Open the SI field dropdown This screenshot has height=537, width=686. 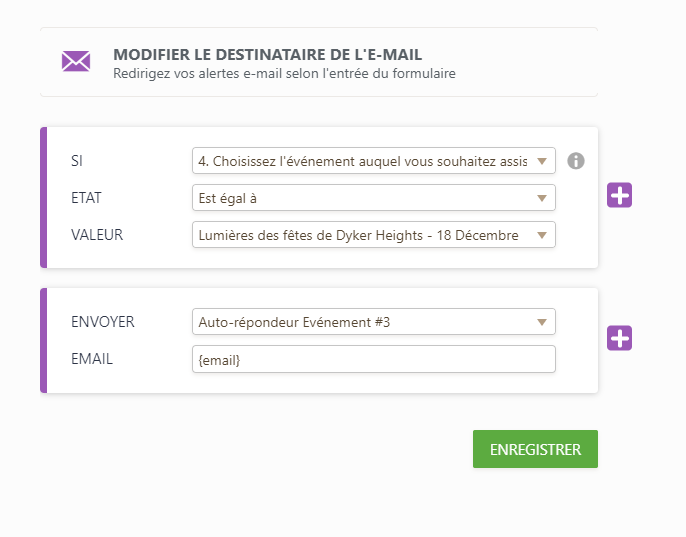[x=374, y=161]
